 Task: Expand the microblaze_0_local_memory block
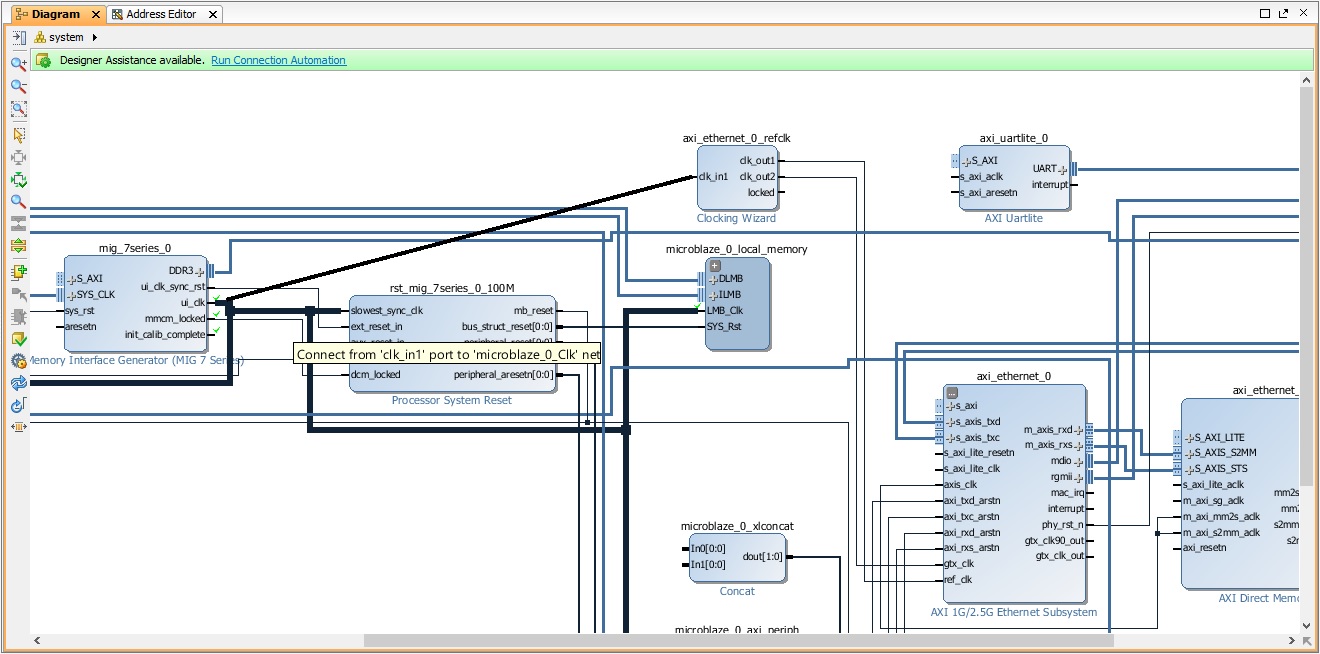pos(715,265)
